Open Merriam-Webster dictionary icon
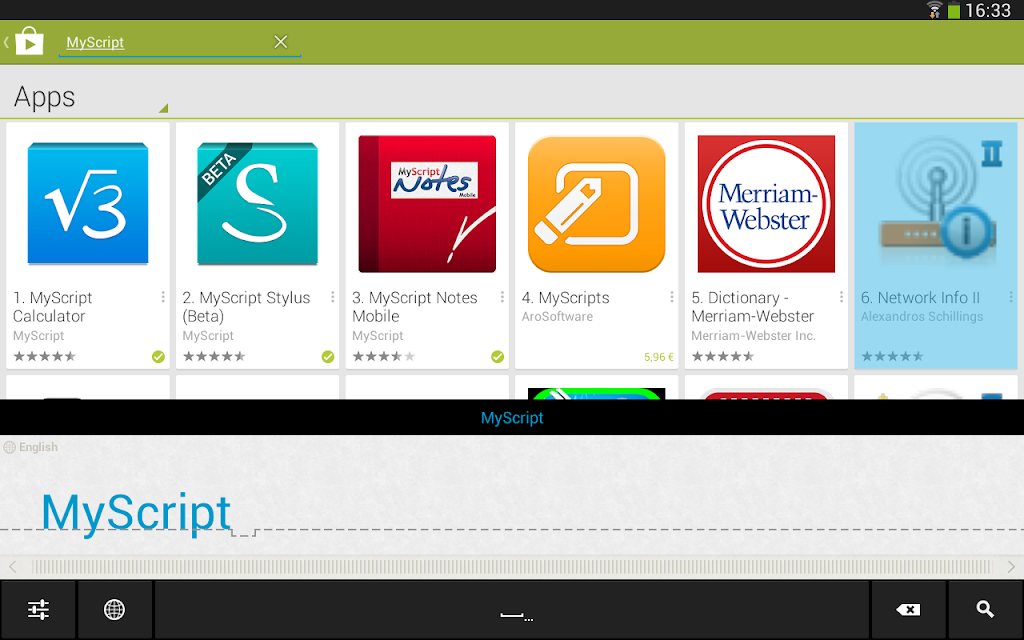 pyautogui.click(x=766, y=203)
